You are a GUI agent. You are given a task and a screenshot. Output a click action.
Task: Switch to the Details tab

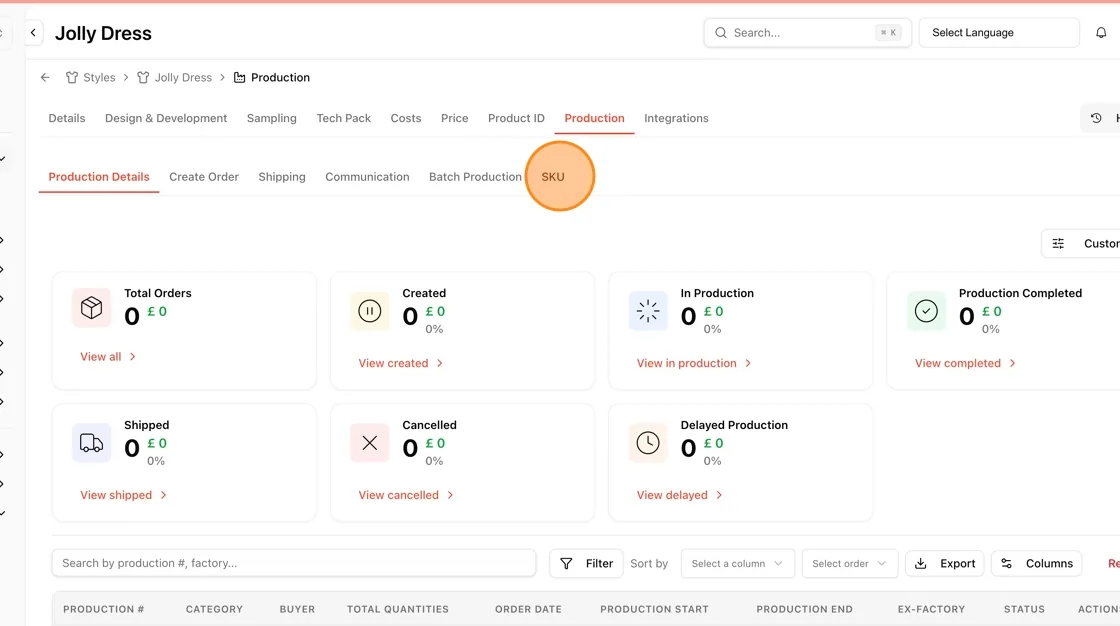[66, 119]
